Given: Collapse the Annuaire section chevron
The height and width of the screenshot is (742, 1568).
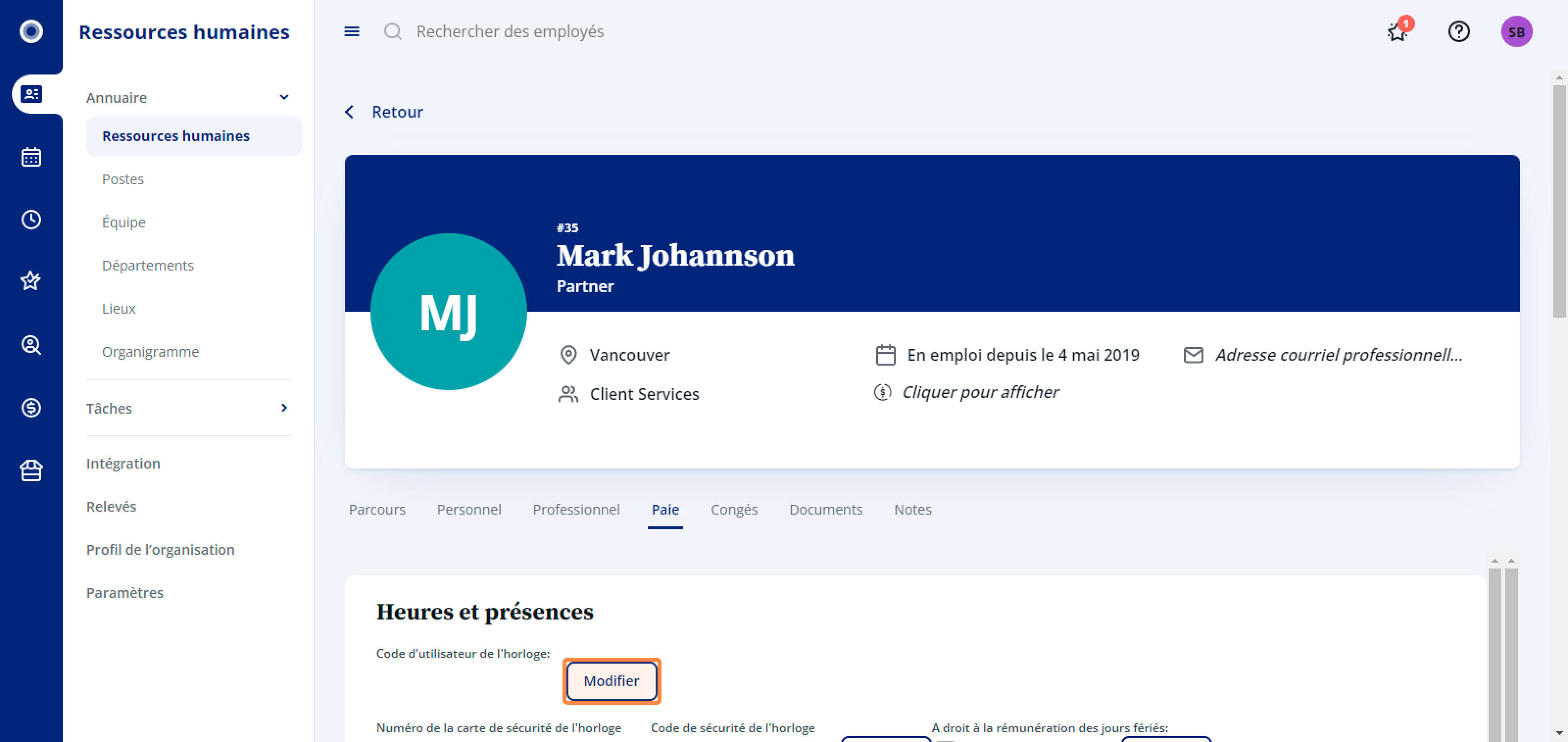Looking at the screenshot, I should (284, 98).
